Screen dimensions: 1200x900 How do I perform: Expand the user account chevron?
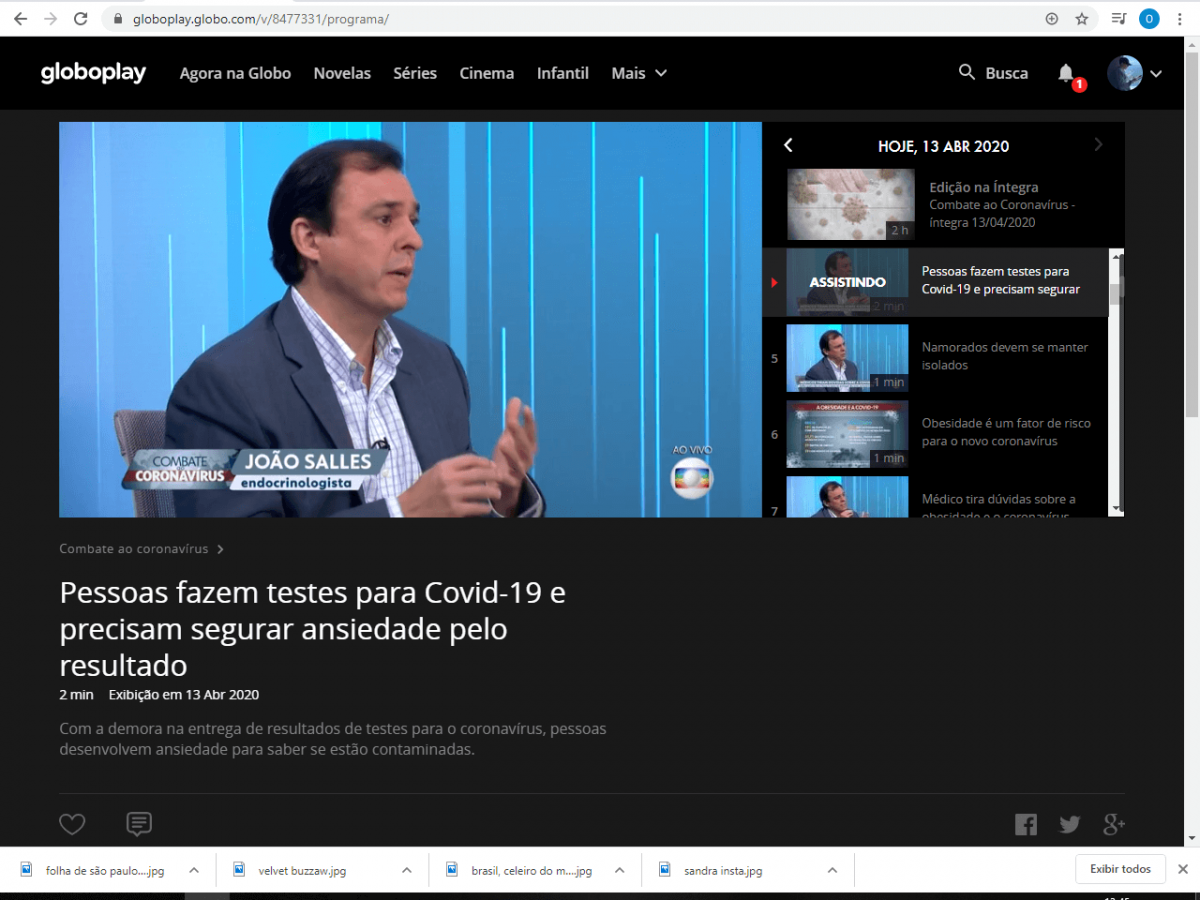(1156, 74)
